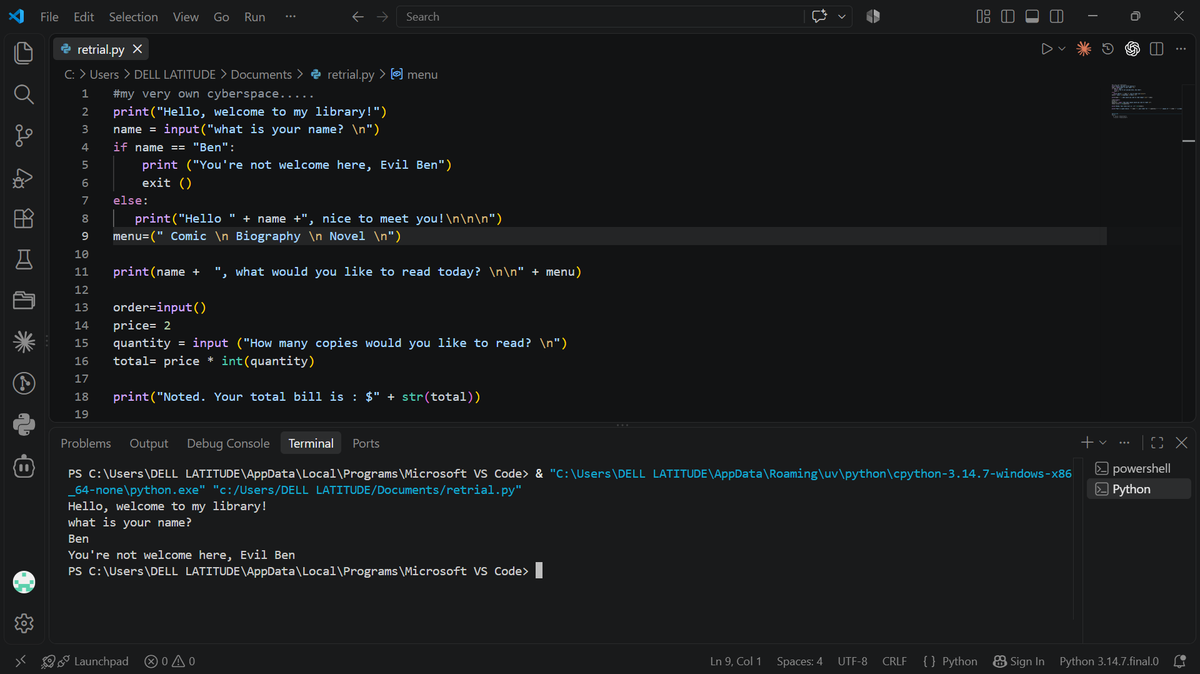Click the orange Claude icon in editor toolbar
This screenshot has width=1200, height=674.
(x=1084, y=49)
